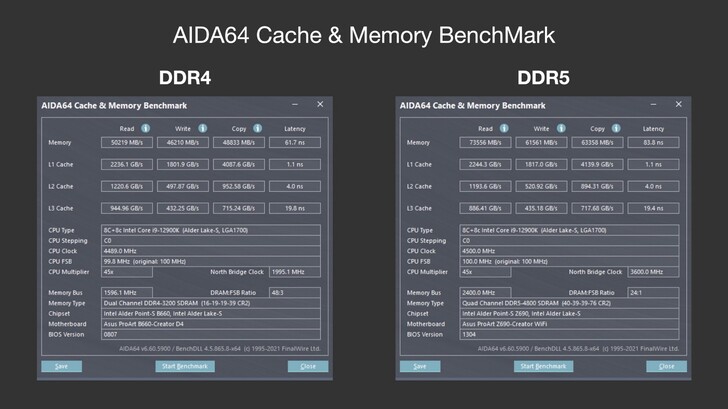Select Memory Write value 61561 MB/s
728x409 pixels.
541,143
